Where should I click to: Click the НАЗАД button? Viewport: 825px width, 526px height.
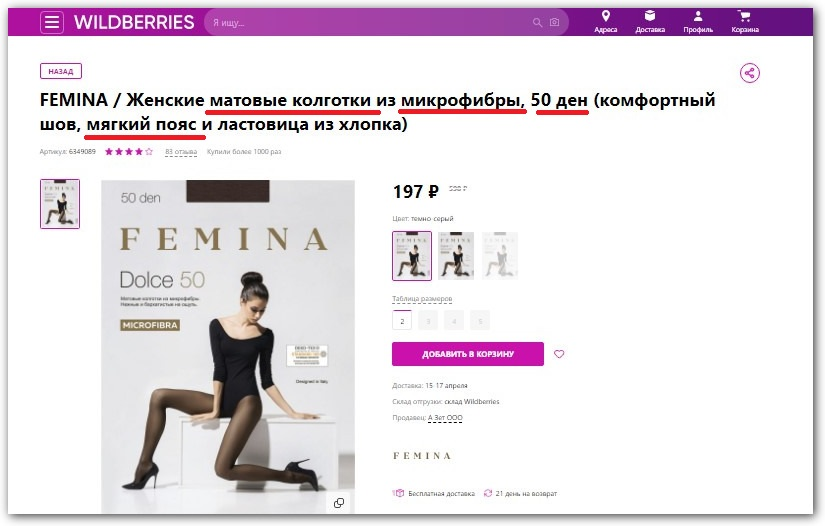tap(61, 71)
